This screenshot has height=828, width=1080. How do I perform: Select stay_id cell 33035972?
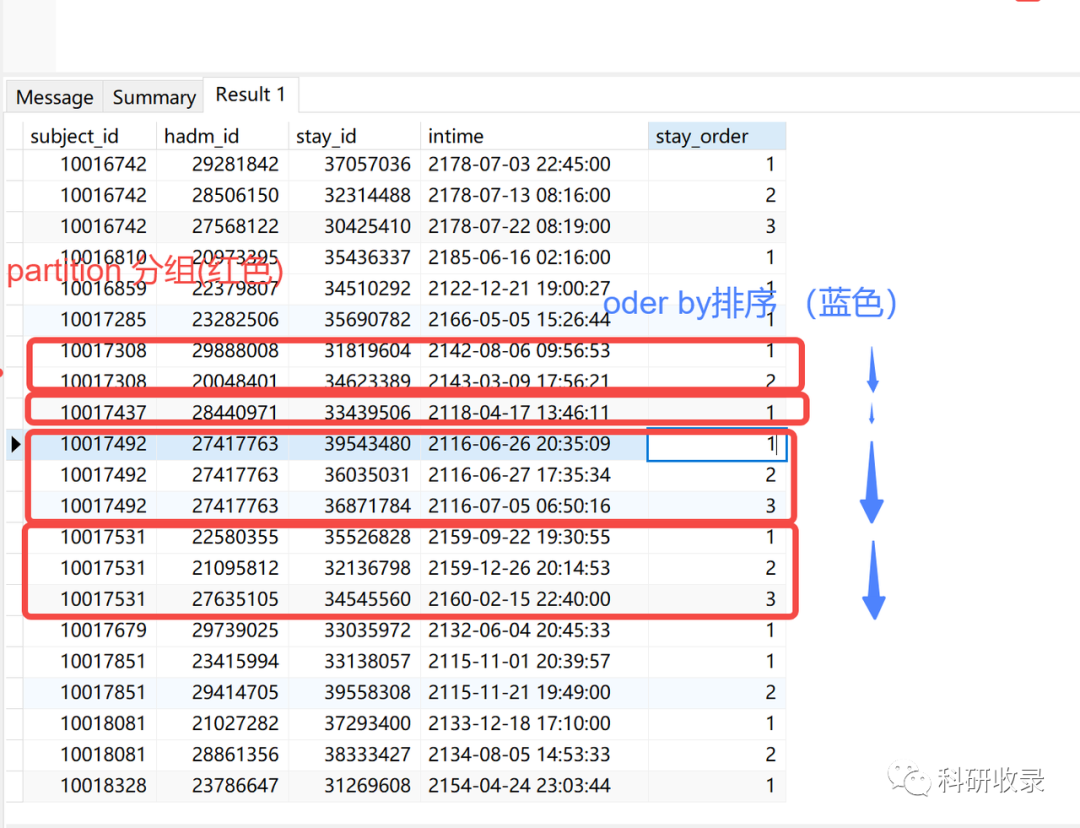pos(354,630)
